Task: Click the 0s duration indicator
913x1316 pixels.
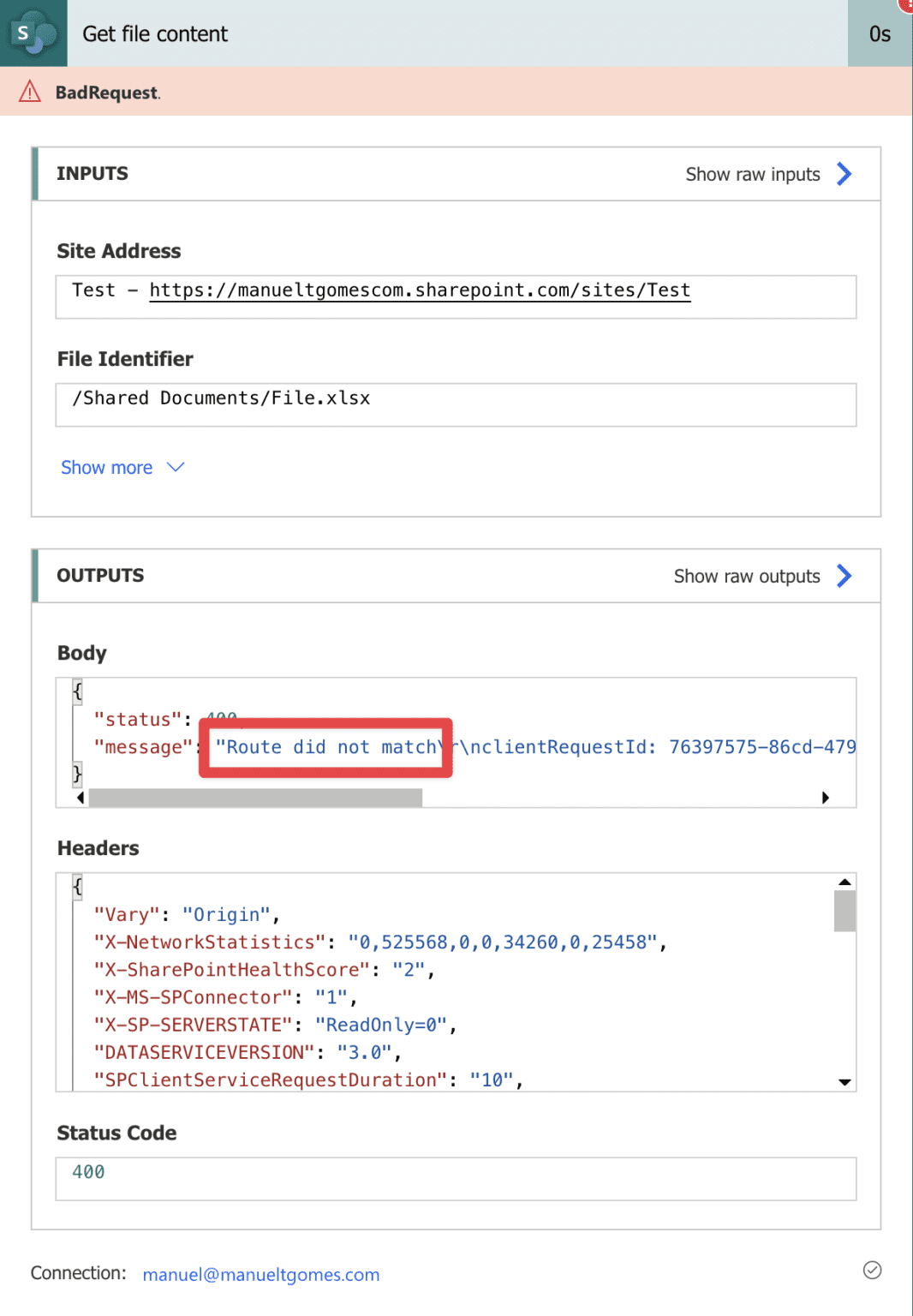Action: (880, 34)
